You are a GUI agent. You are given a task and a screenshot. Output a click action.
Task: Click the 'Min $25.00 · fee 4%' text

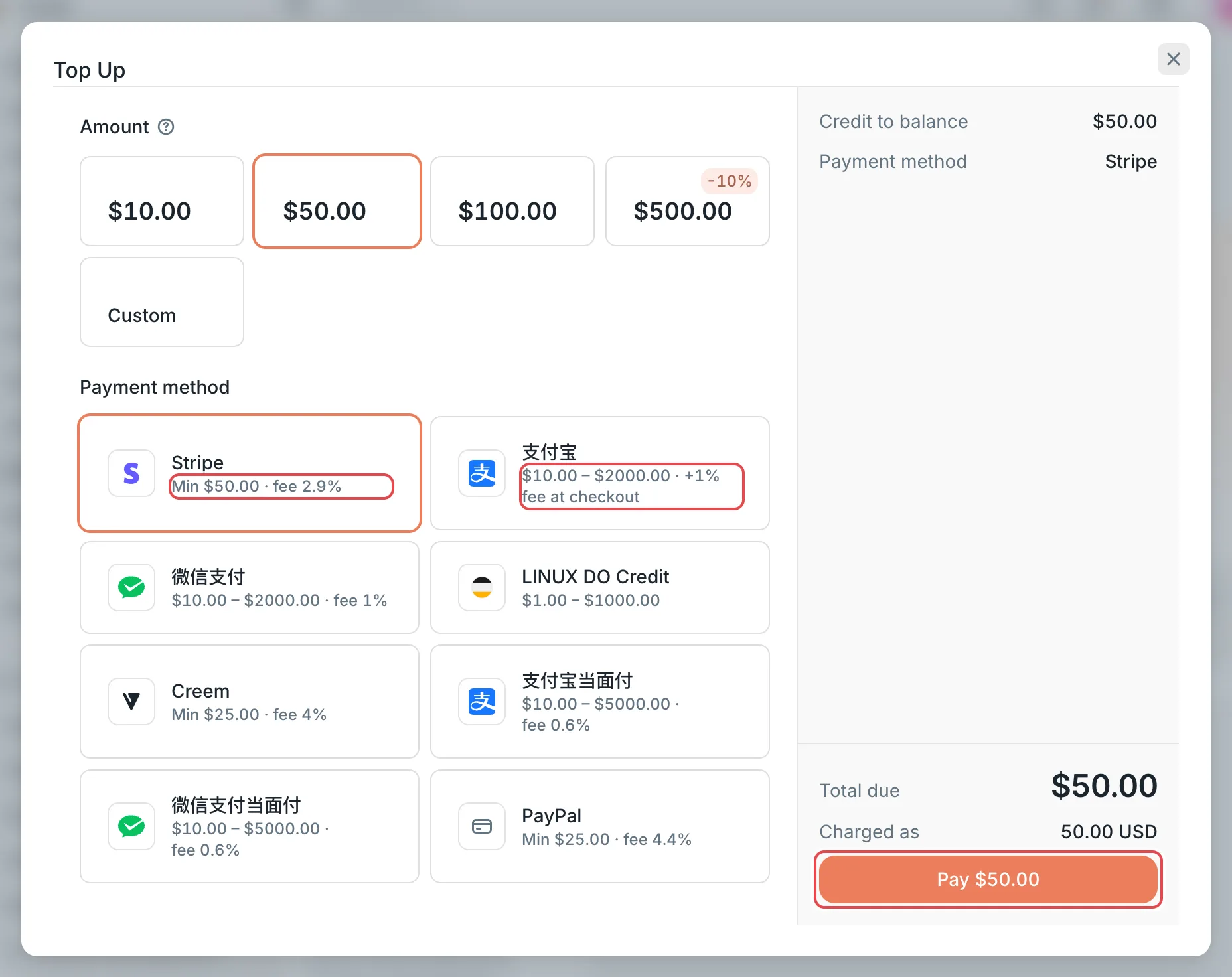pos(249,715)
